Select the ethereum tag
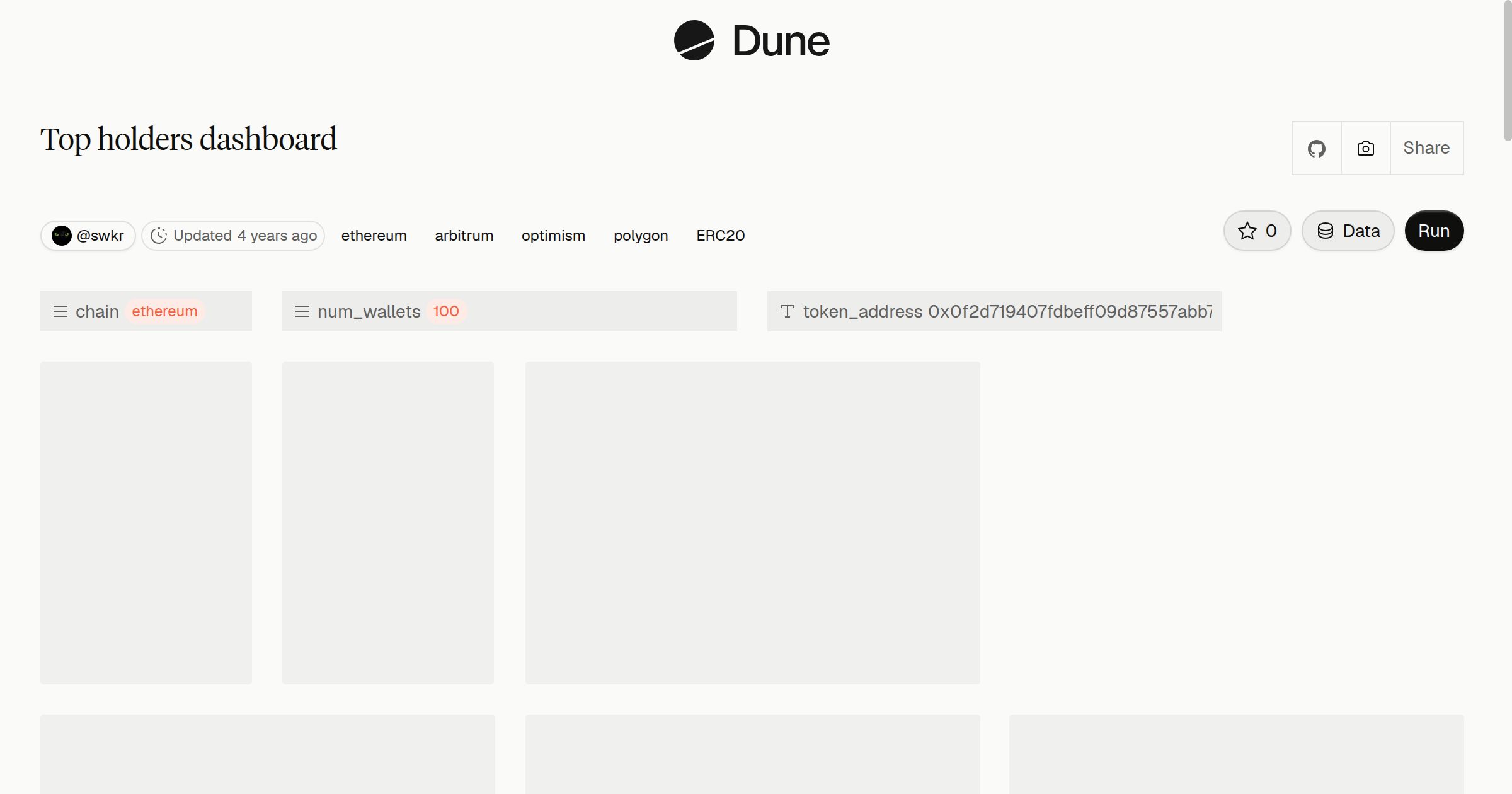 pyautogui.click(x=374, y=236)
